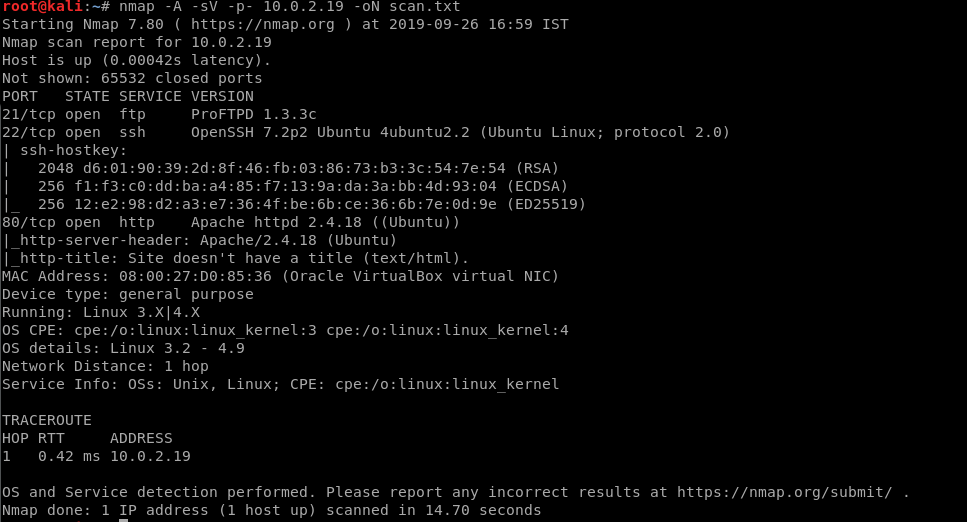The width and height of the screenshot is (967, 522).
Task: Click the 80/tcp open http line
Action: pyautogui.click(x=231, y=222)
